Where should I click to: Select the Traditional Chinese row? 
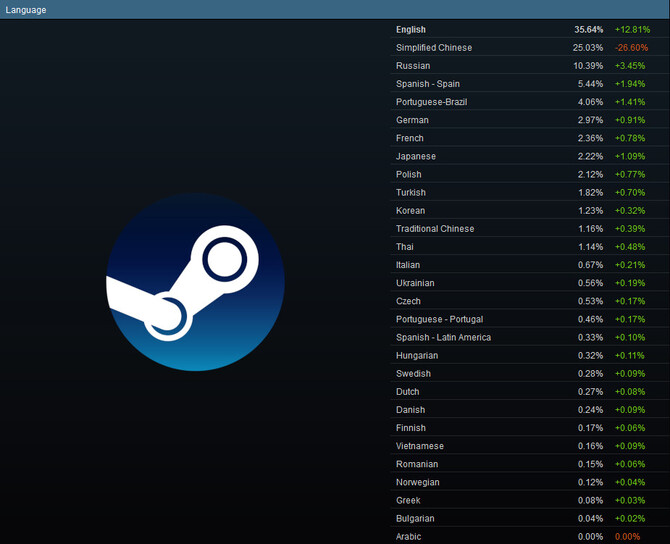tap(530, 229)
